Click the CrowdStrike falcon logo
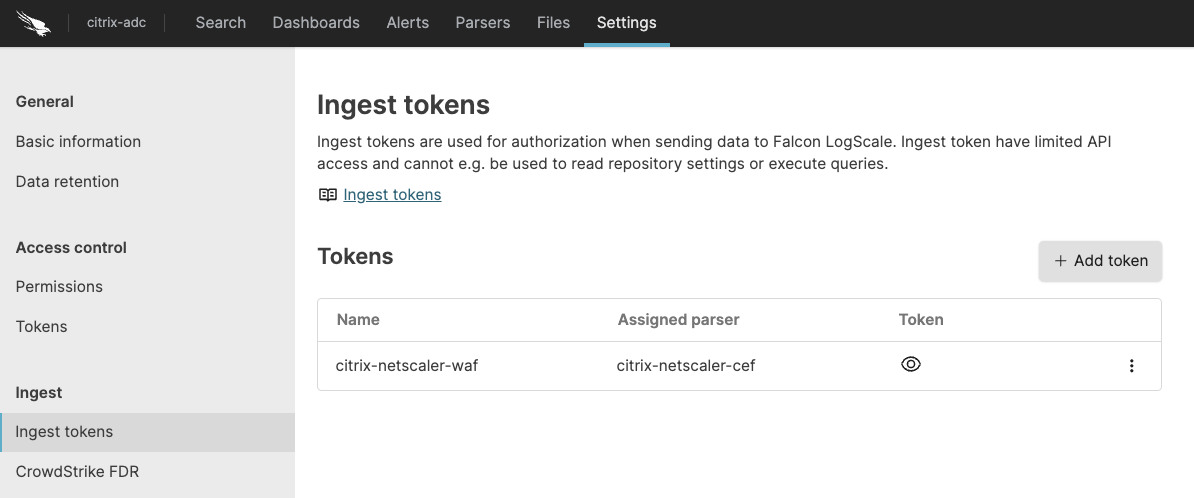This screenshot has height=498, width=1194. [33, 23]
